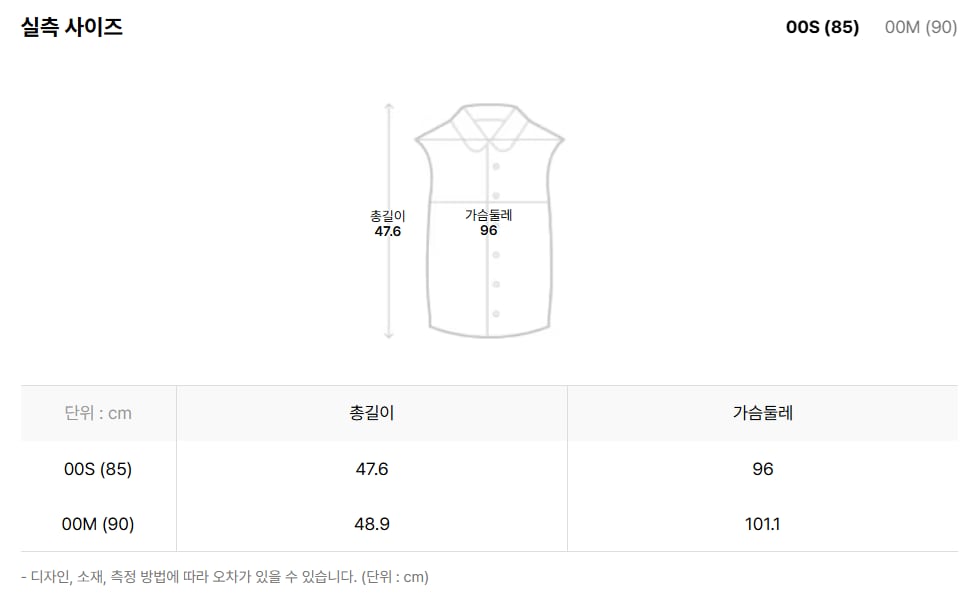The height and width of the screenshot is (604, 975).
Task: Click the 총길이 column header
Action: tap(372, 413)
